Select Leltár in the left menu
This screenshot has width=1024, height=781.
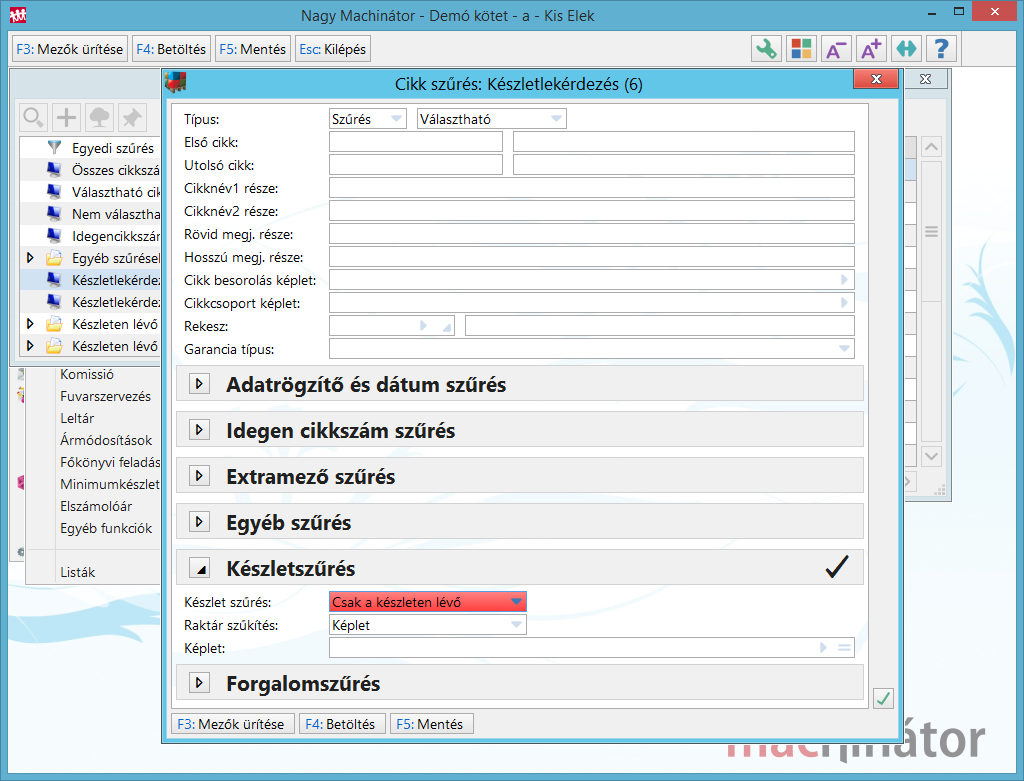(x=77, y=418)
